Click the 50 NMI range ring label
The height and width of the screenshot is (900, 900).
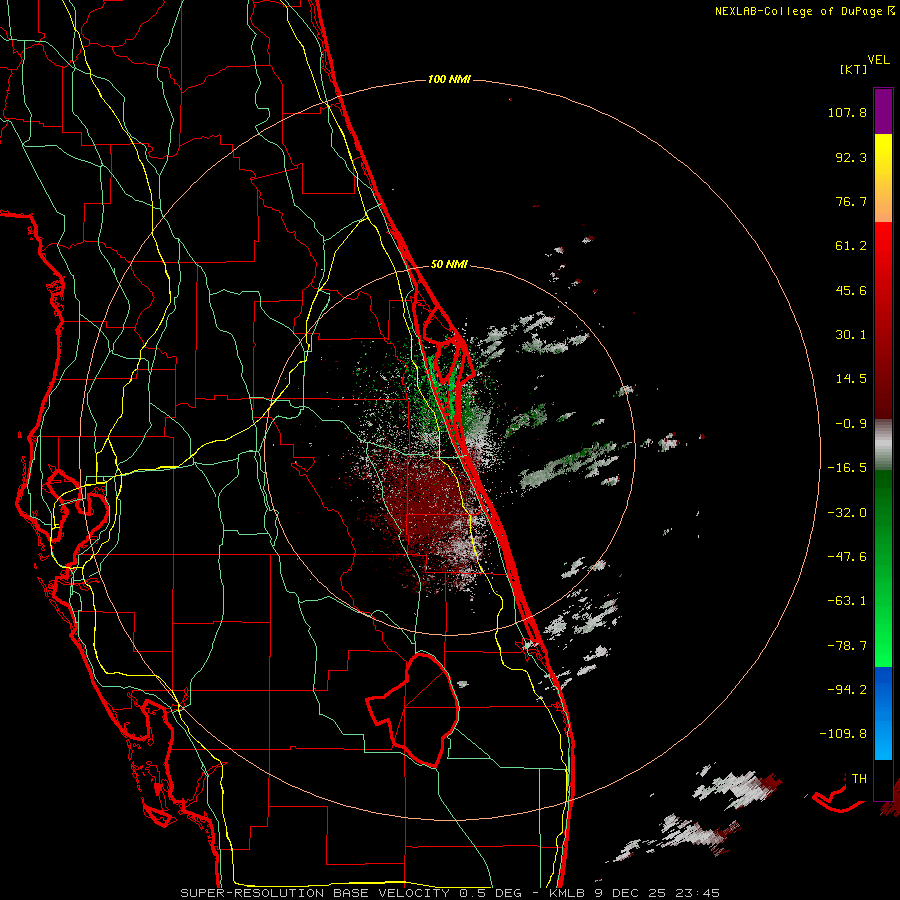point(449,264)
